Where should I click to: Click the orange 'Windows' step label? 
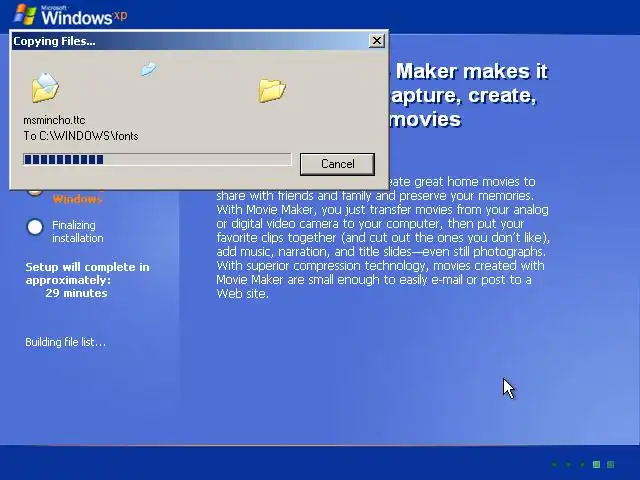point(77,199)
